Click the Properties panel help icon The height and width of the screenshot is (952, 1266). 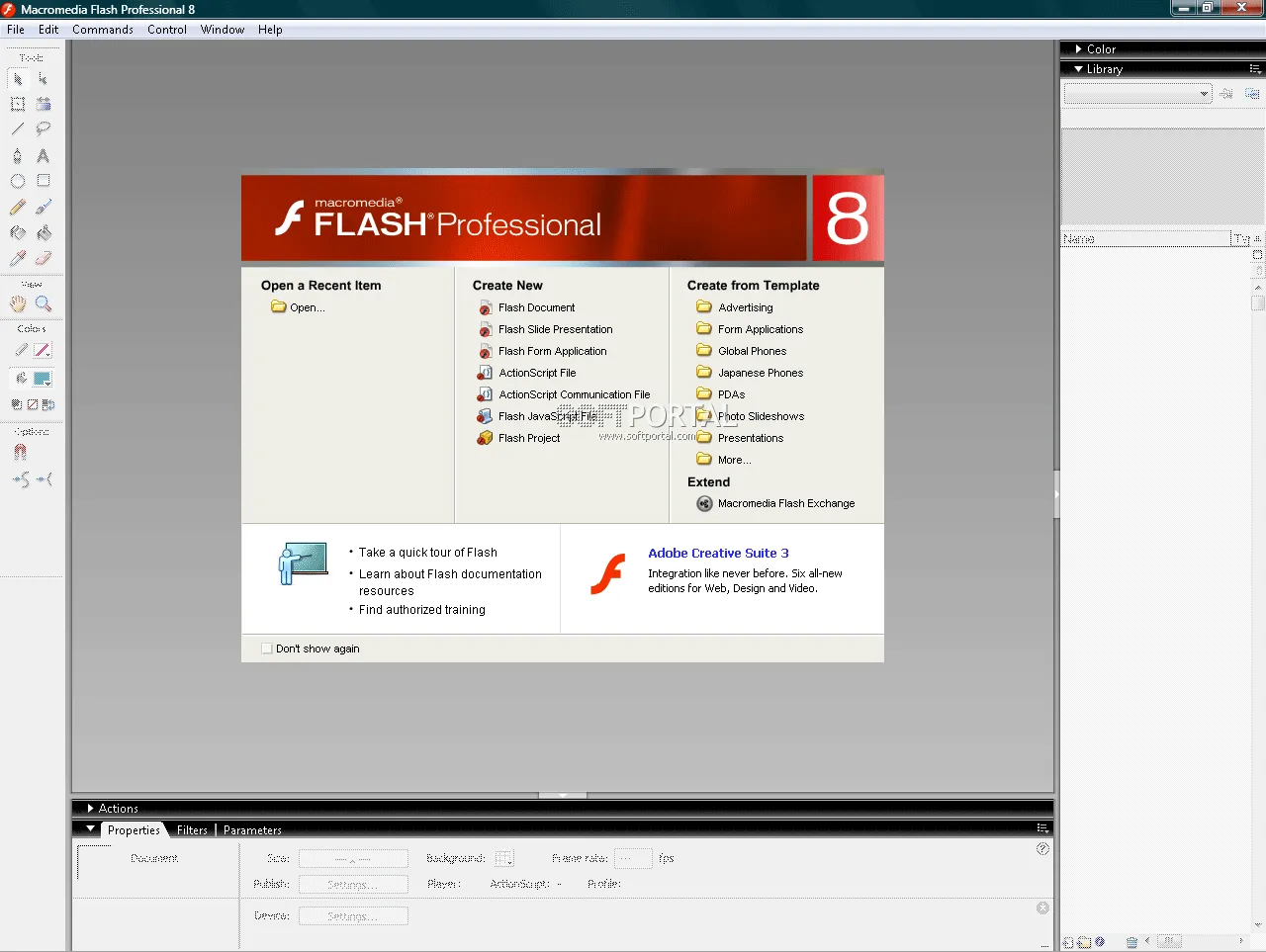pos(1042,849)
